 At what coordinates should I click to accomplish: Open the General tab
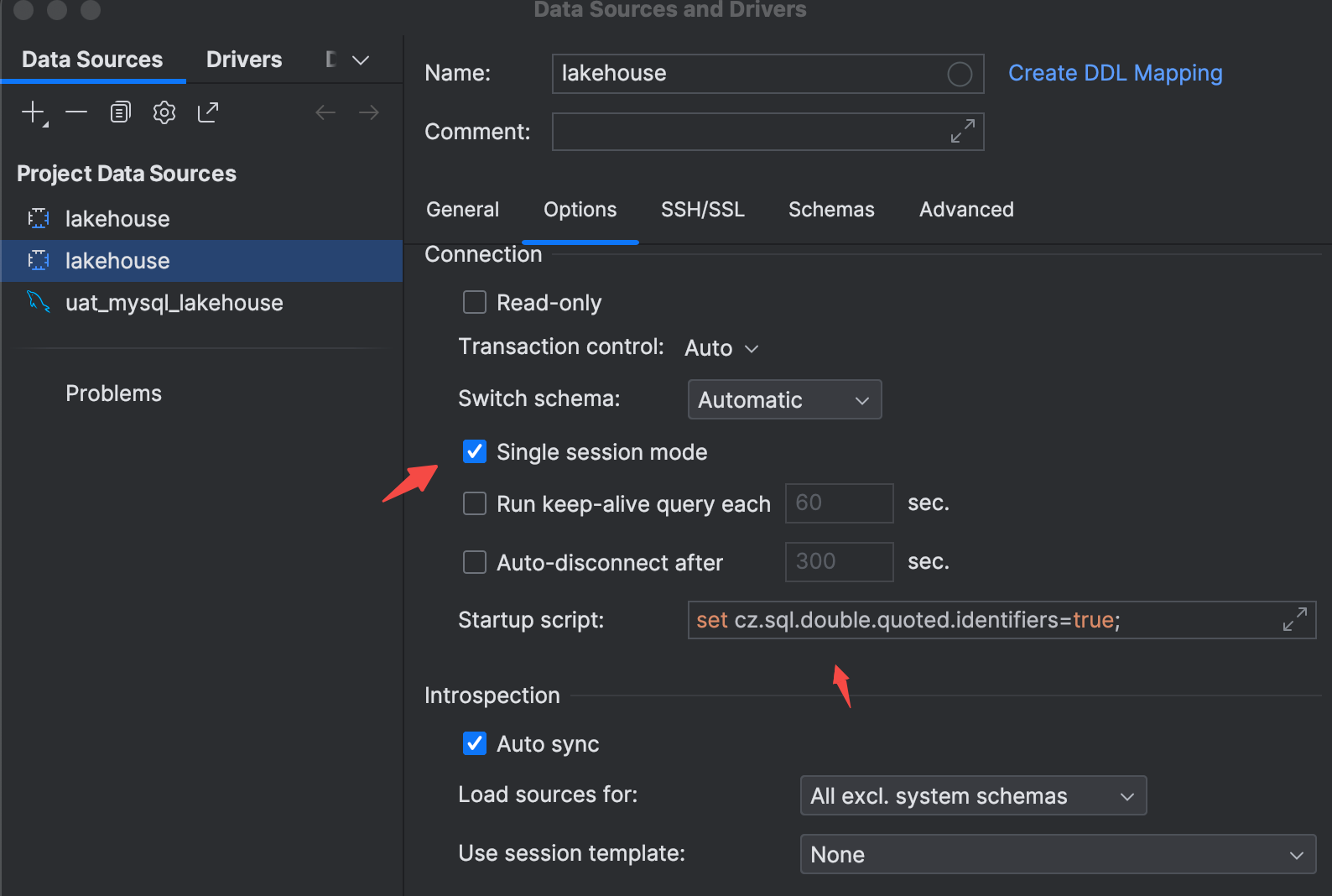tap(462, 210)
